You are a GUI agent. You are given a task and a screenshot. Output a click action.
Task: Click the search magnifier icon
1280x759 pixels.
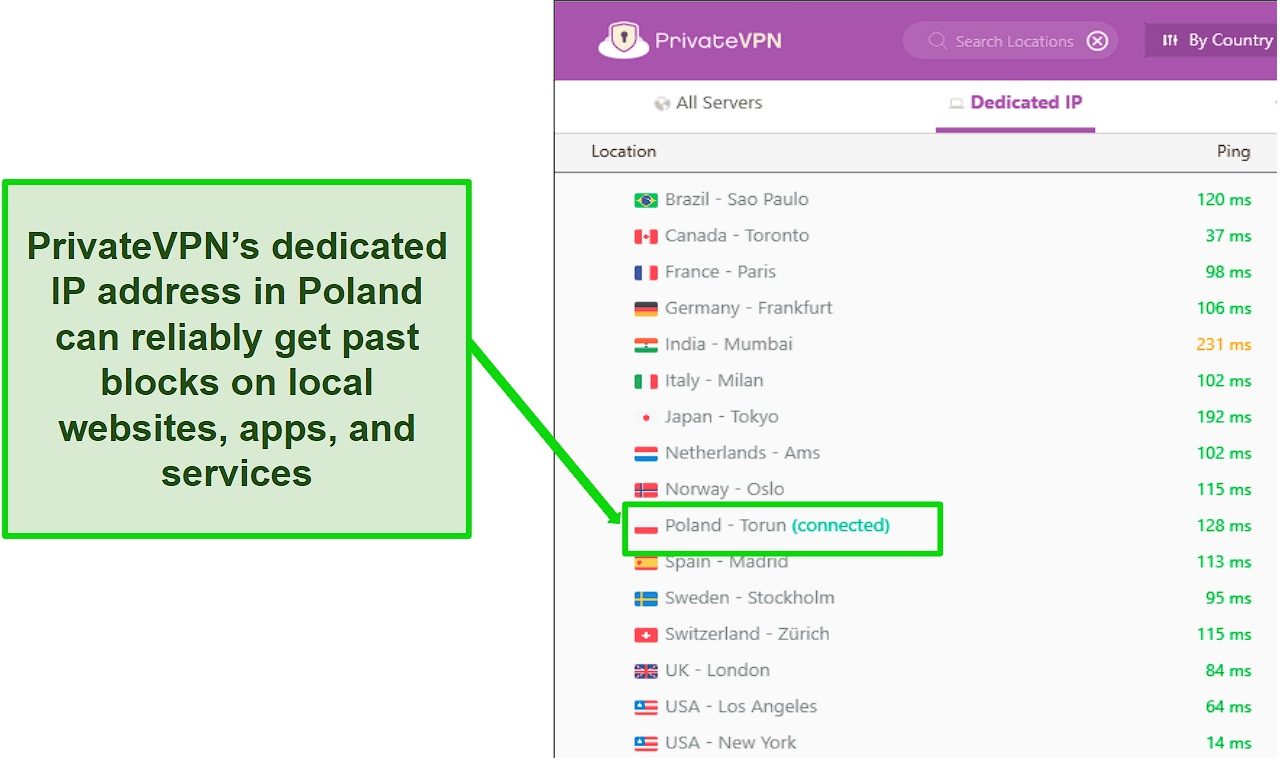[937, 41]
